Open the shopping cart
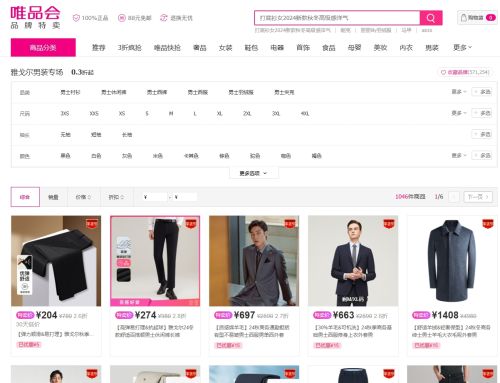Image resolution: width=500 pixels, height=383 pixels. pyautogui.click(x=478, y=18)
